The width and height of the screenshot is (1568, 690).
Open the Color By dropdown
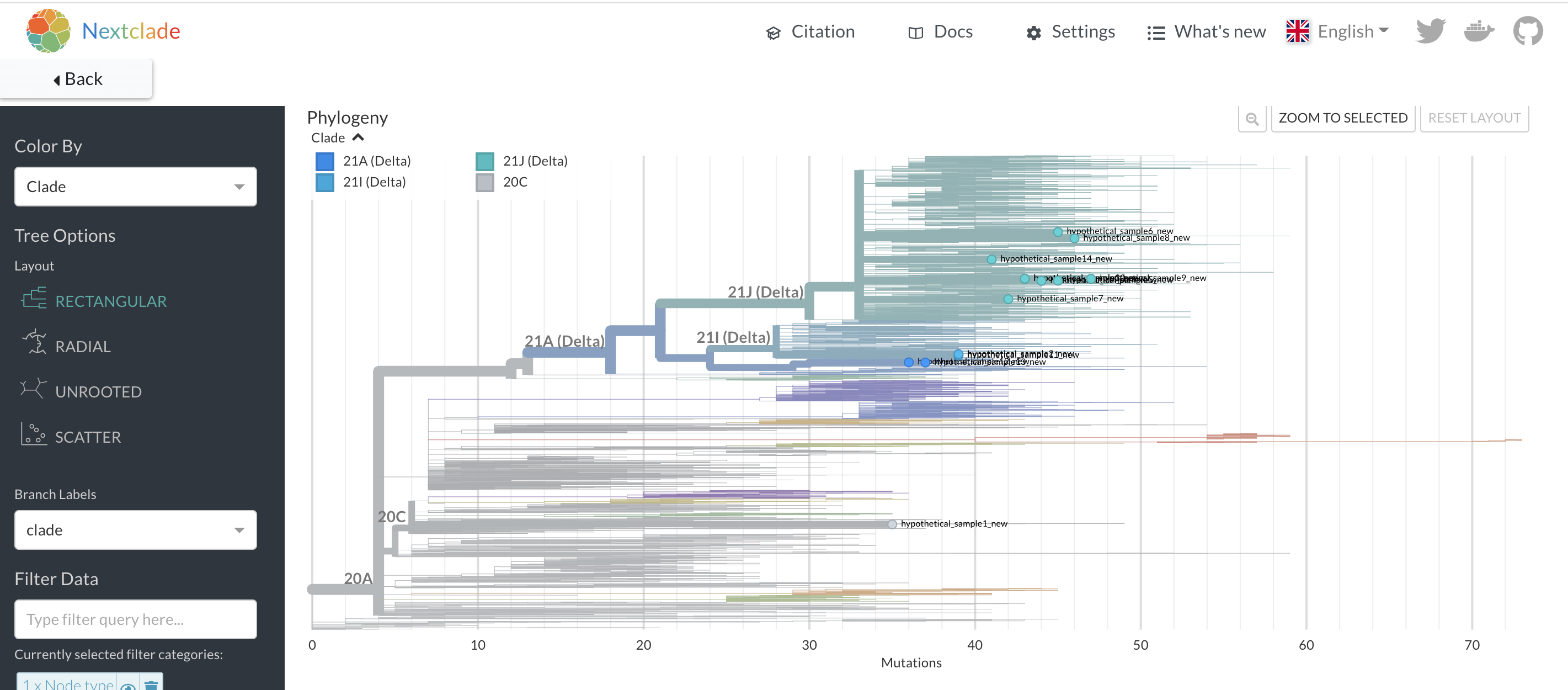pos(135,186)
